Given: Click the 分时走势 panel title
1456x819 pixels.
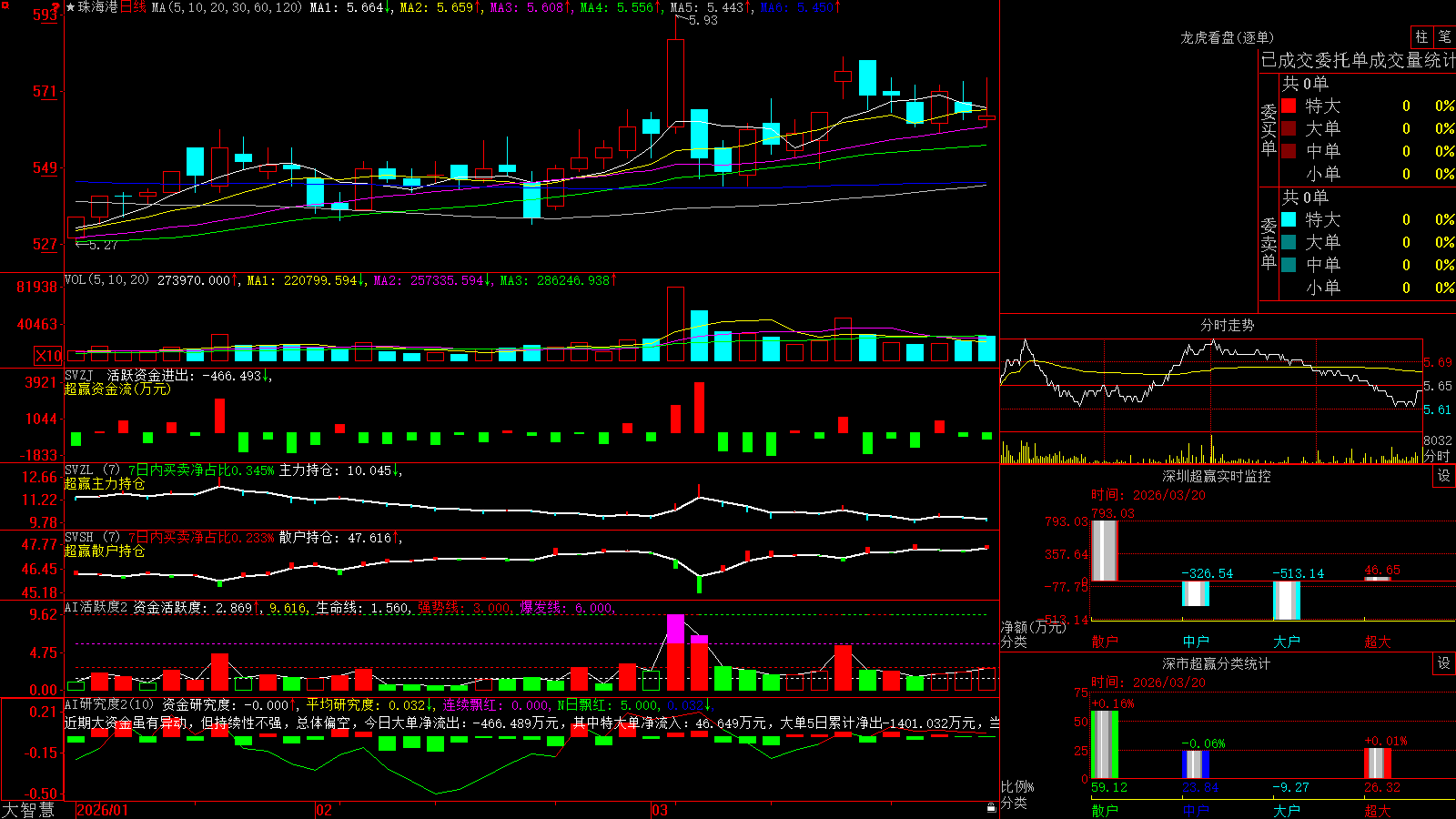Looking at the screenshot, I should (1227, 325).
